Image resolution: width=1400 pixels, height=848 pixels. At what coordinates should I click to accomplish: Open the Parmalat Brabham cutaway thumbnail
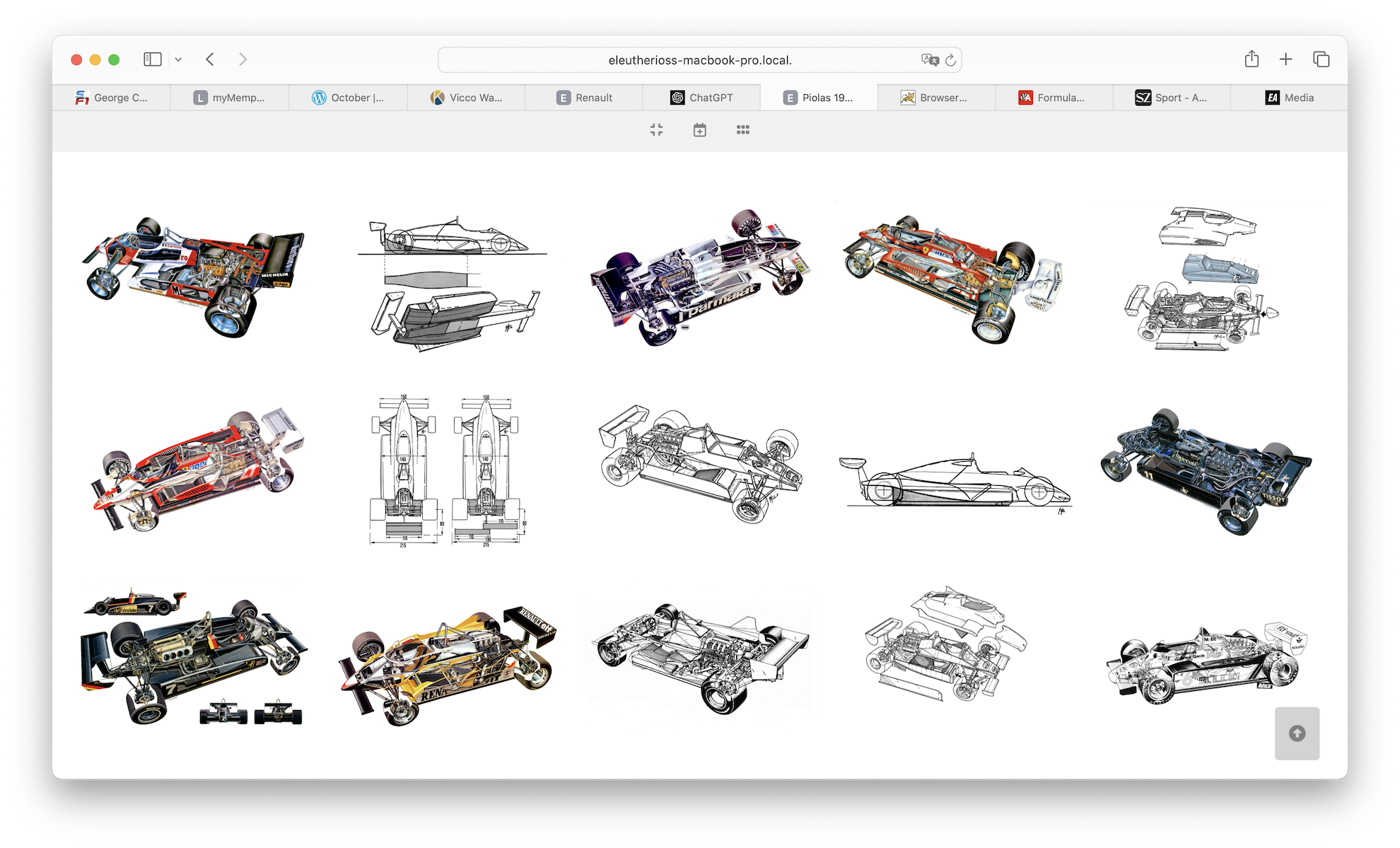(699, 277)
